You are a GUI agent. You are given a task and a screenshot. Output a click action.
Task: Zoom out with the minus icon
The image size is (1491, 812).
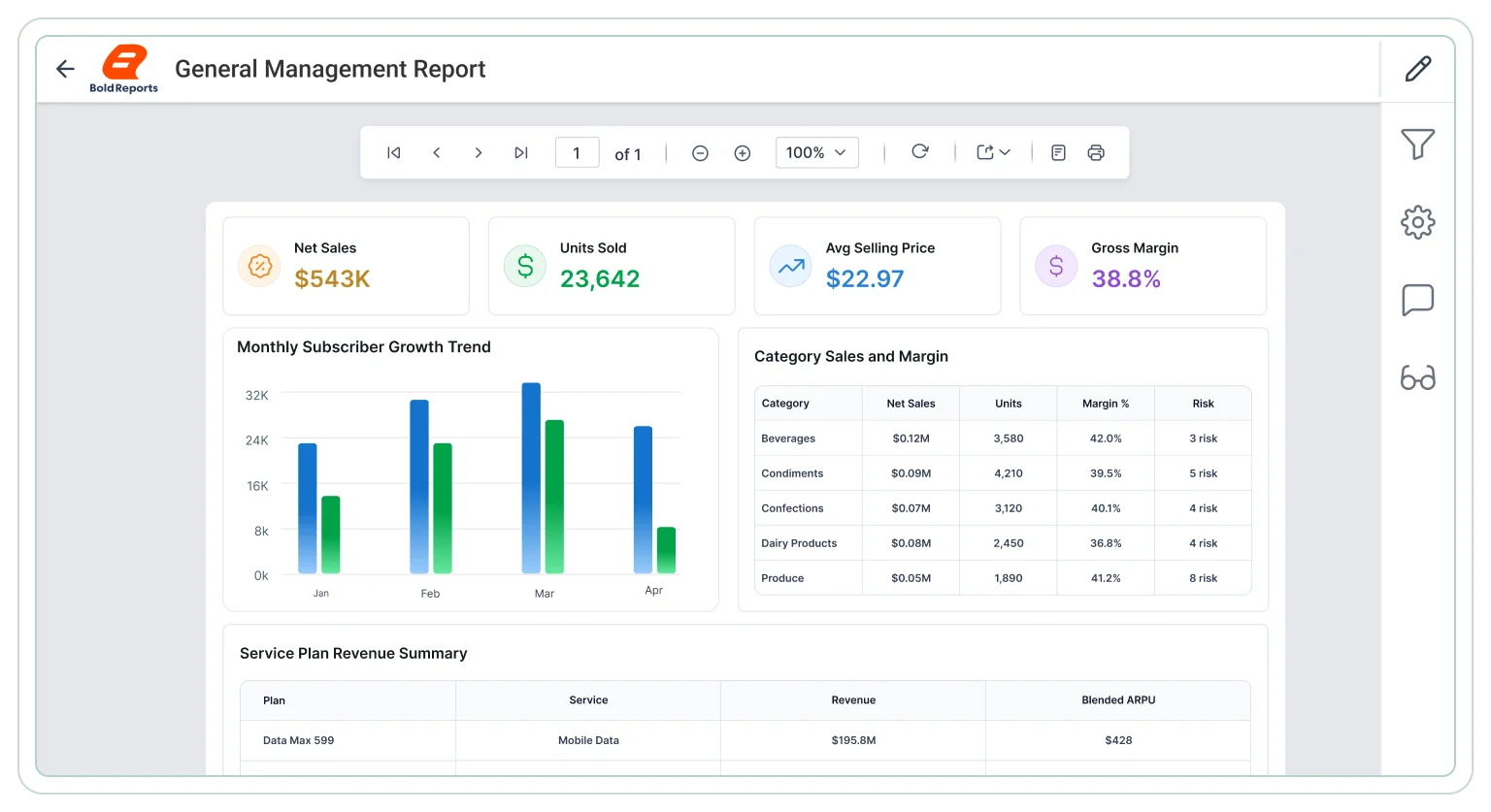point(700,153)
